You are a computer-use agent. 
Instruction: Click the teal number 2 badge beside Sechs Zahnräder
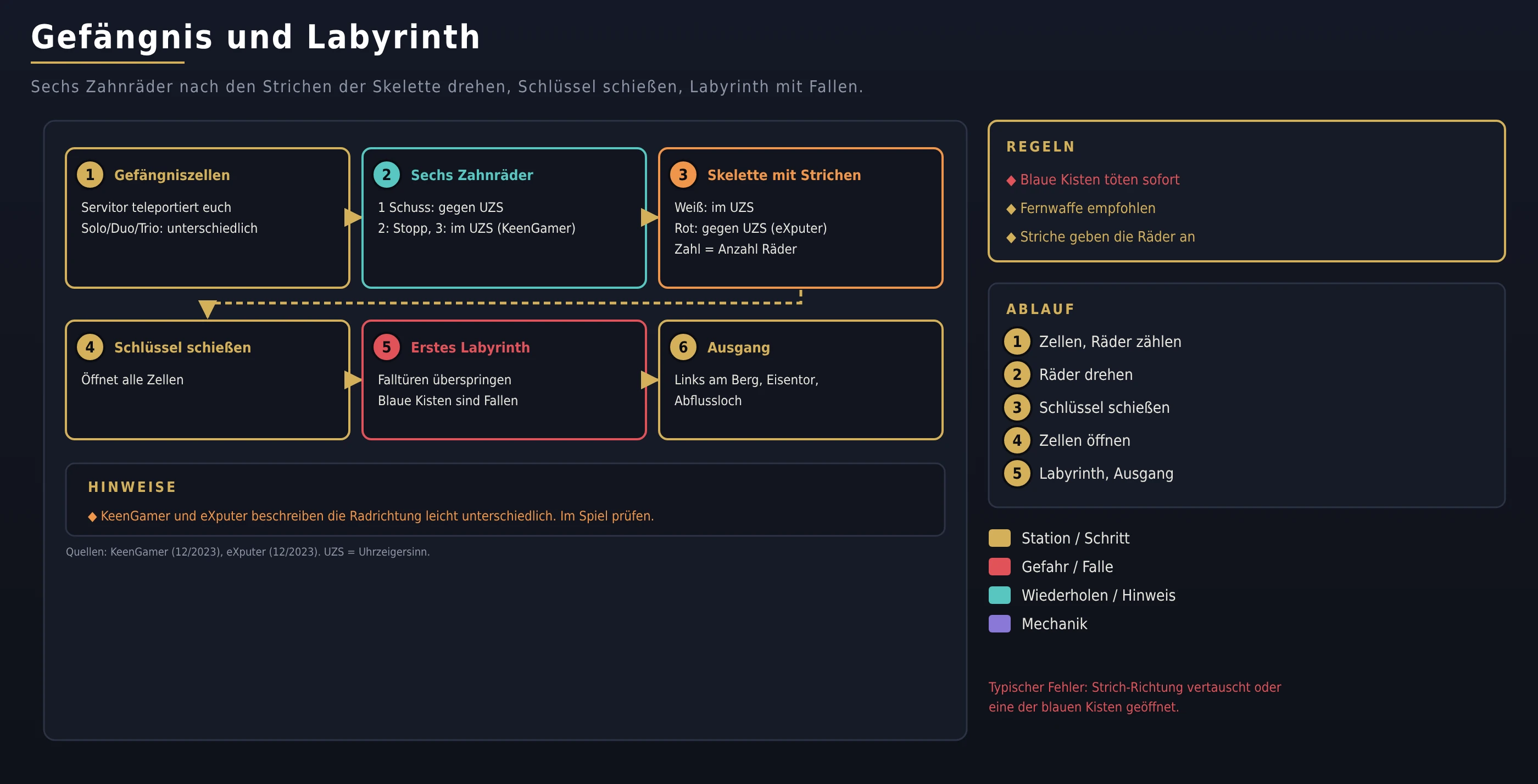click(386, 175)
